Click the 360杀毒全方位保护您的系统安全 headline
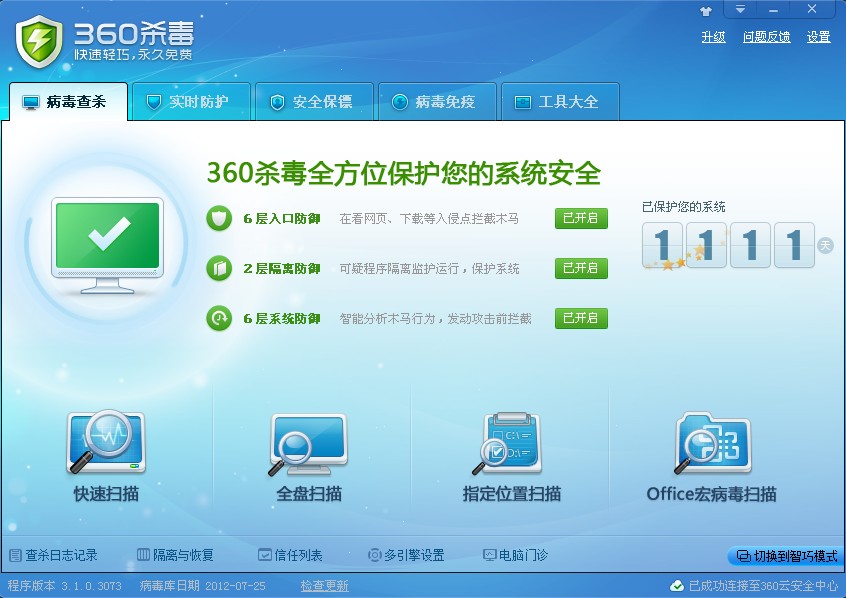 click(404, 173)
